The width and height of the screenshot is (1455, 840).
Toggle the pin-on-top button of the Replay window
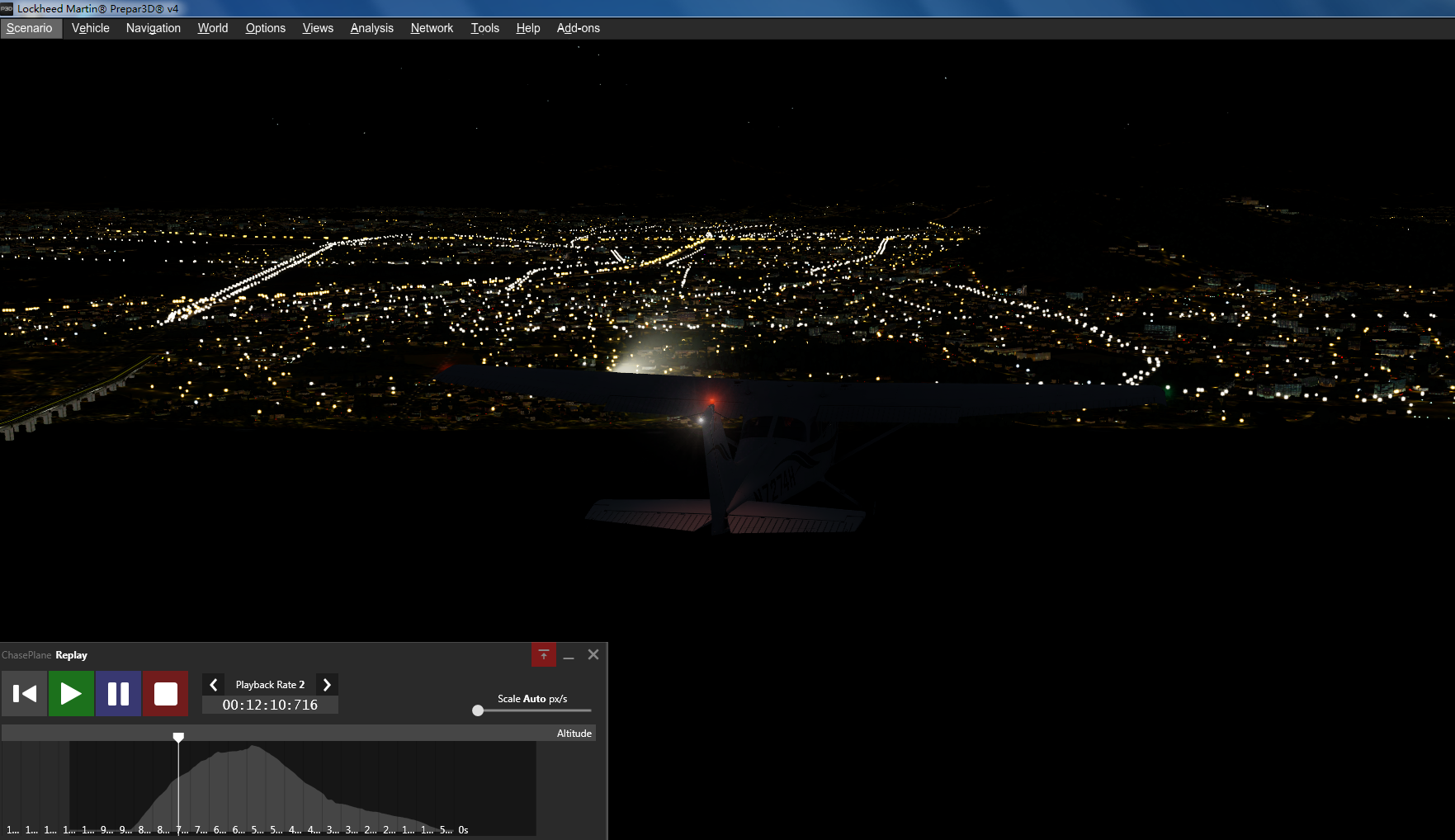(x=544, y=654)
